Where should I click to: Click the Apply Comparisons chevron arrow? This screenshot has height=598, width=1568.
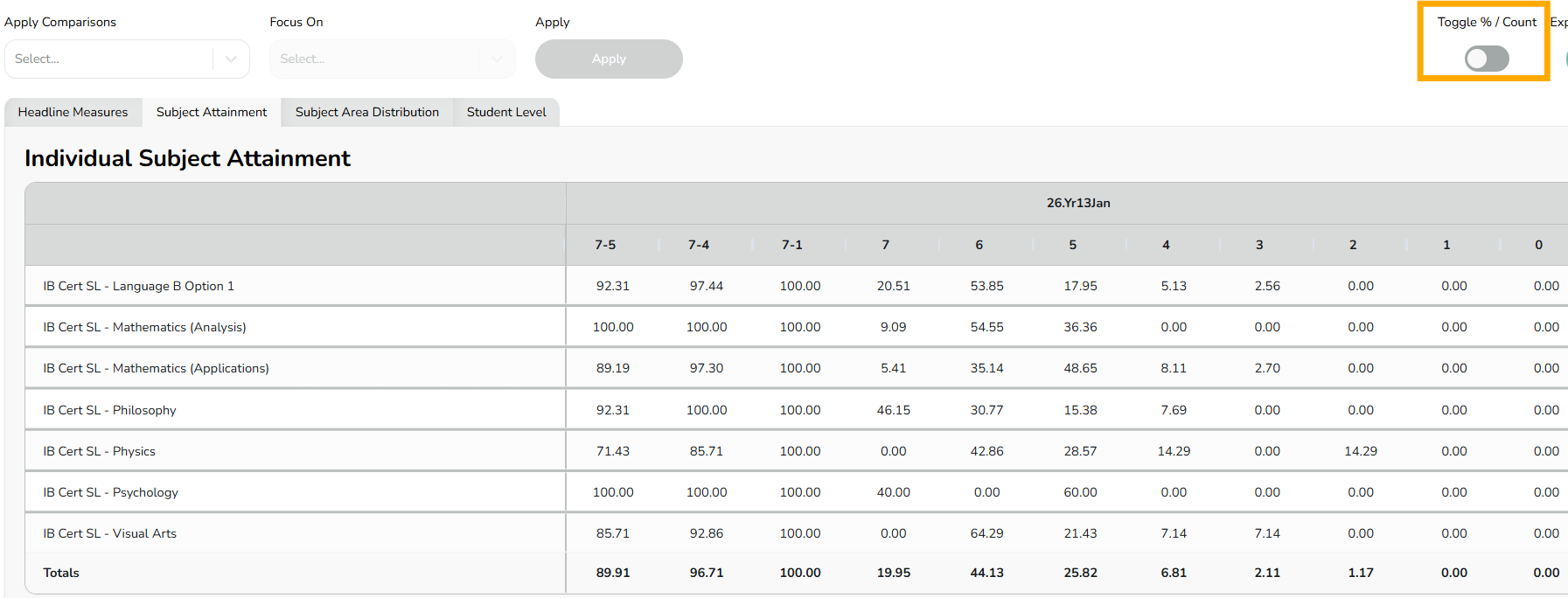click(231, 59)
